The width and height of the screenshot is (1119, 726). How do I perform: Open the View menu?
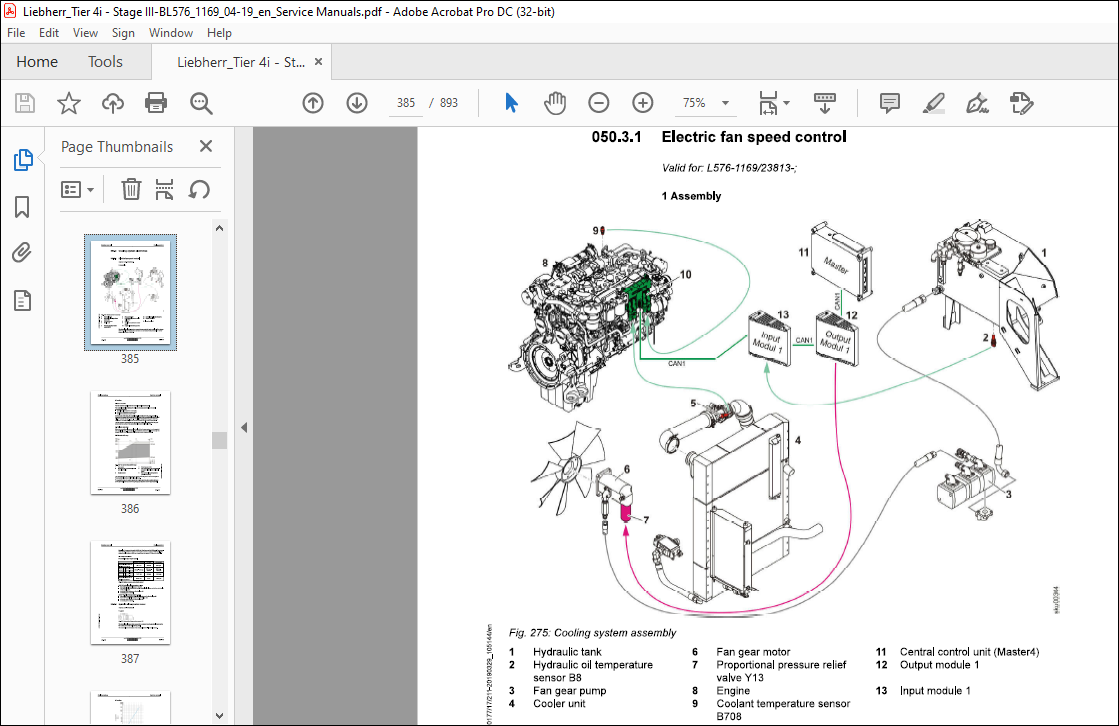(x=85, y=33)
